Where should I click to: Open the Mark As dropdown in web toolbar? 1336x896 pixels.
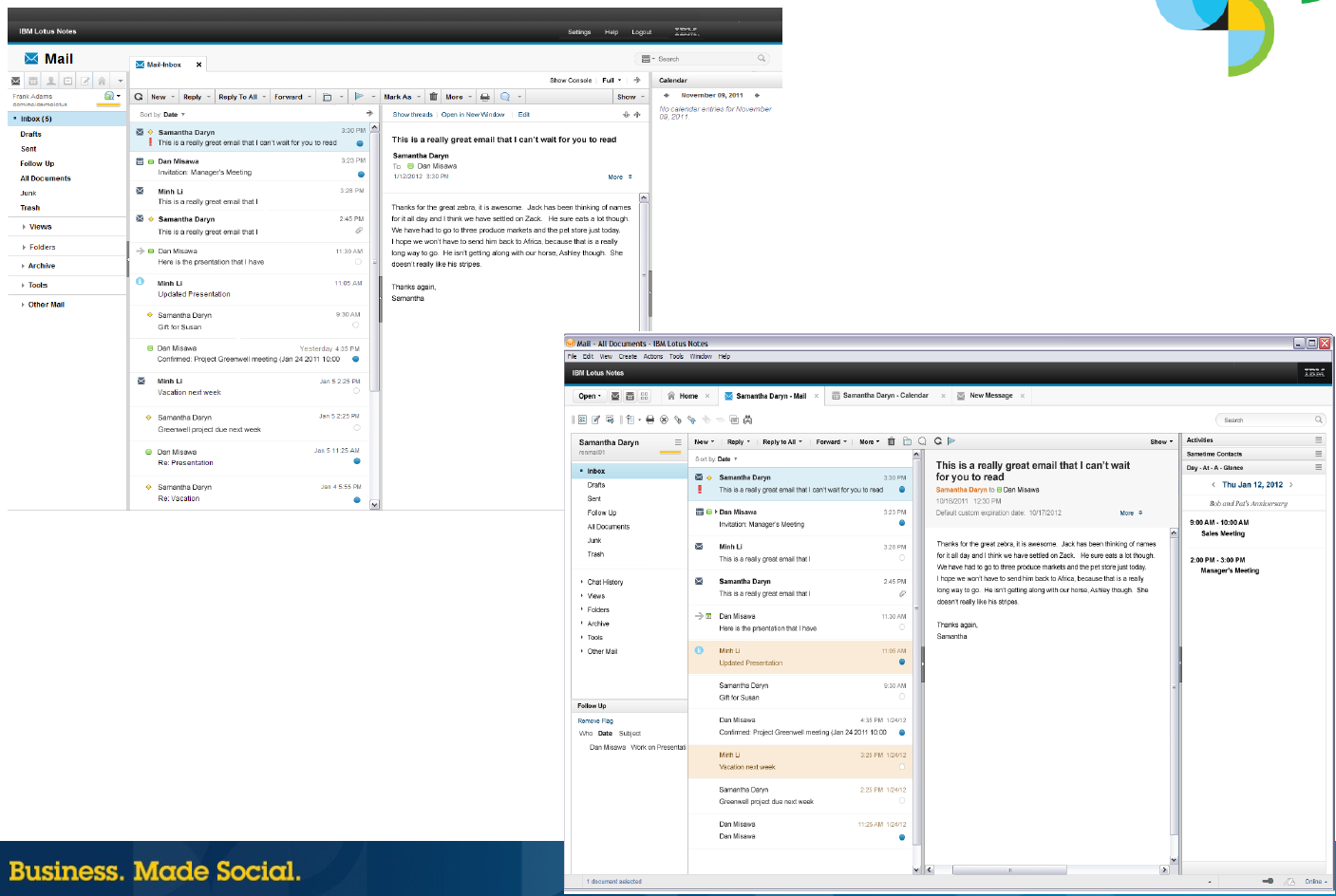(x=402, y=97)
